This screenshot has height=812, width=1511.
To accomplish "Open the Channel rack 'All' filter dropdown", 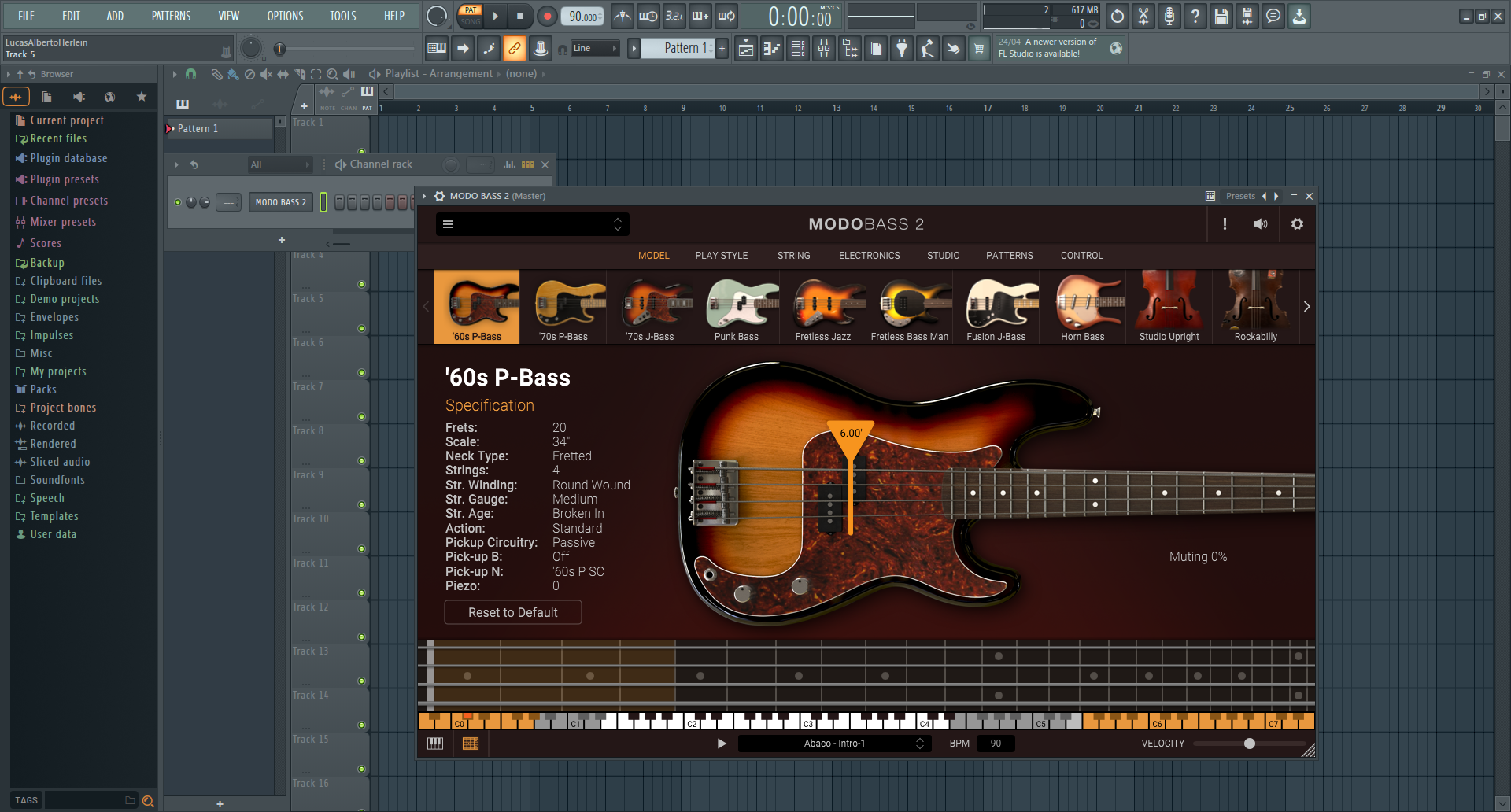I will (x=280, y=164).
